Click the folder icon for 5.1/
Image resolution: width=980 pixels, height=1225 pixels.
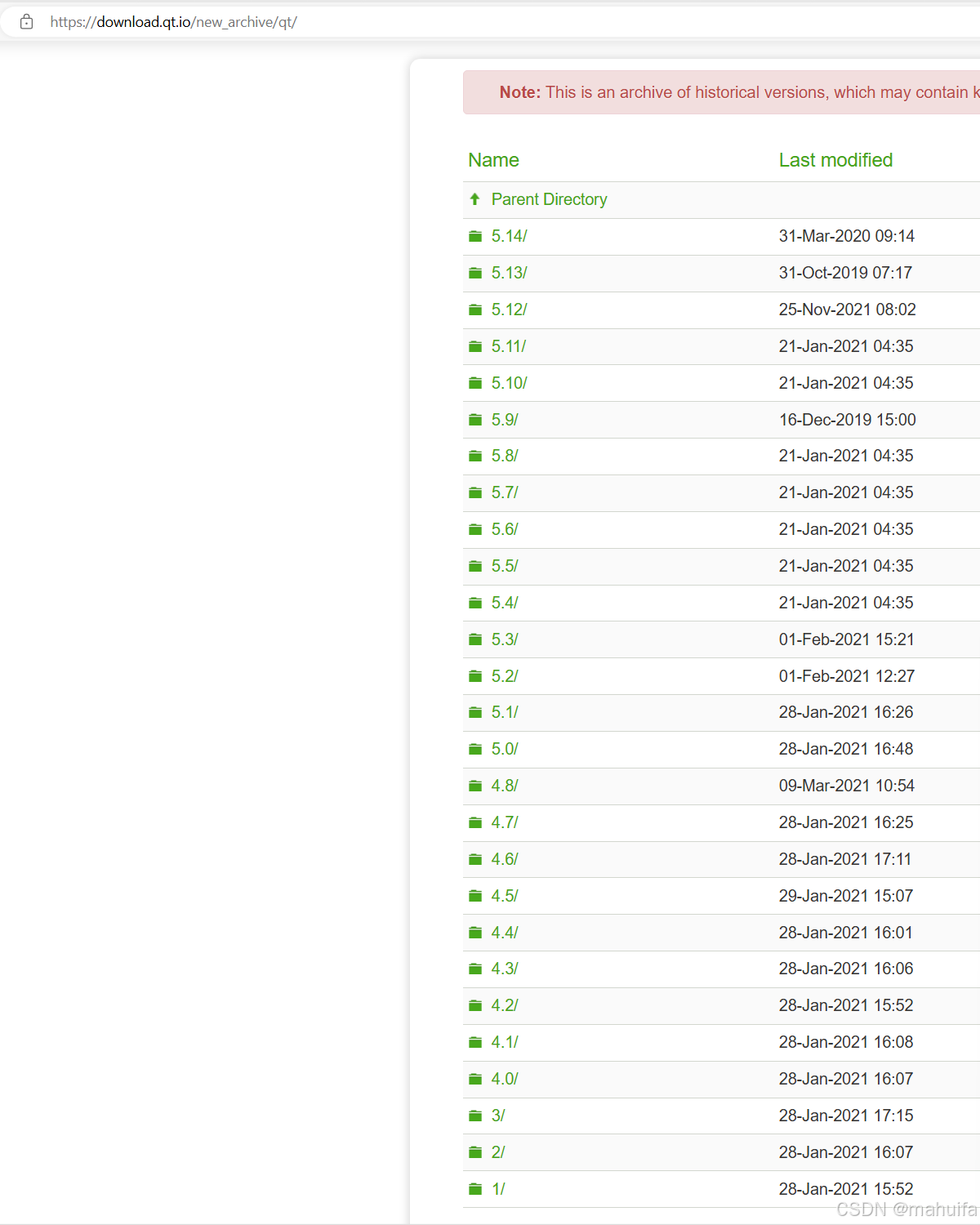[475, 712]
